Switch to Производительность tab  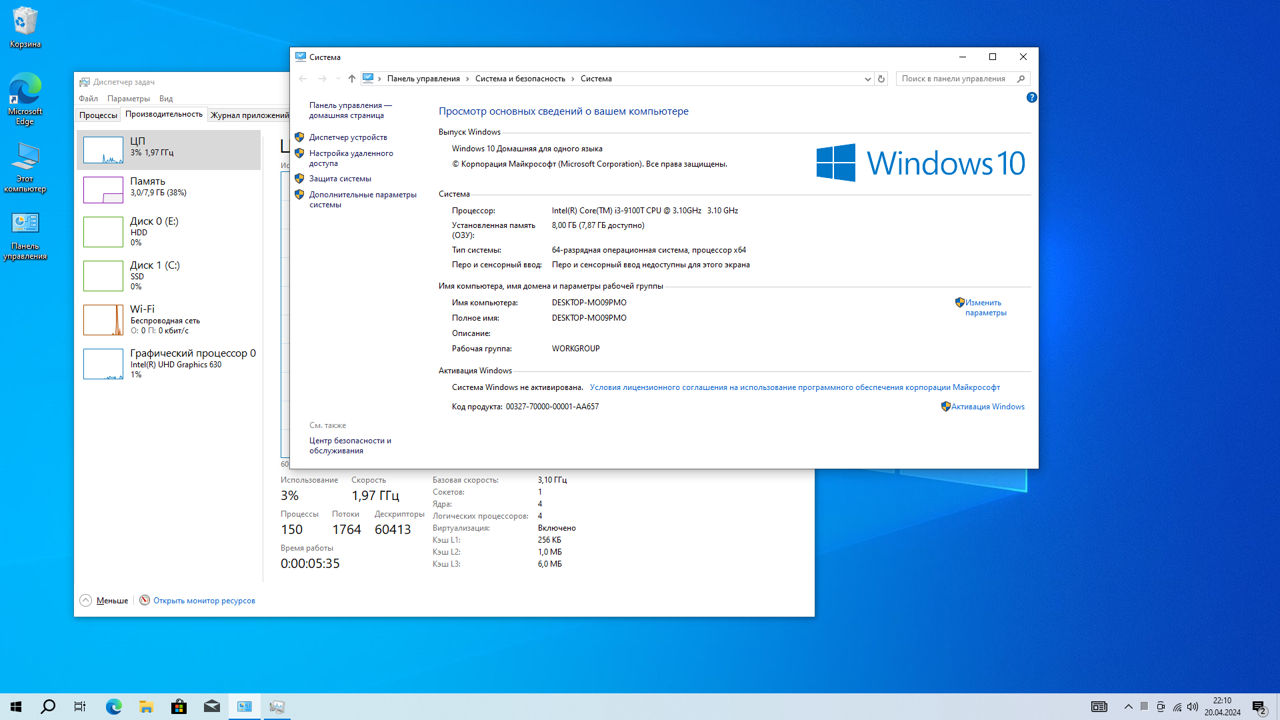tap(164, 114)
